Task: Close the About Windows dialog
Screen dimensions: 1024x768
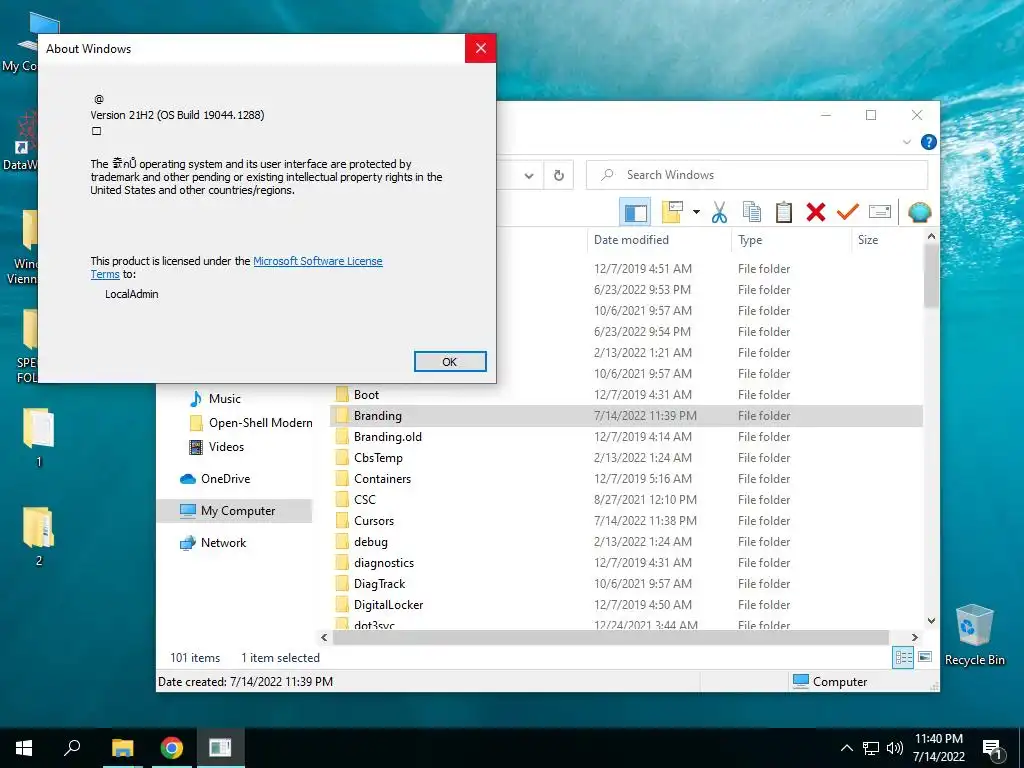Action: click(481, 48)
